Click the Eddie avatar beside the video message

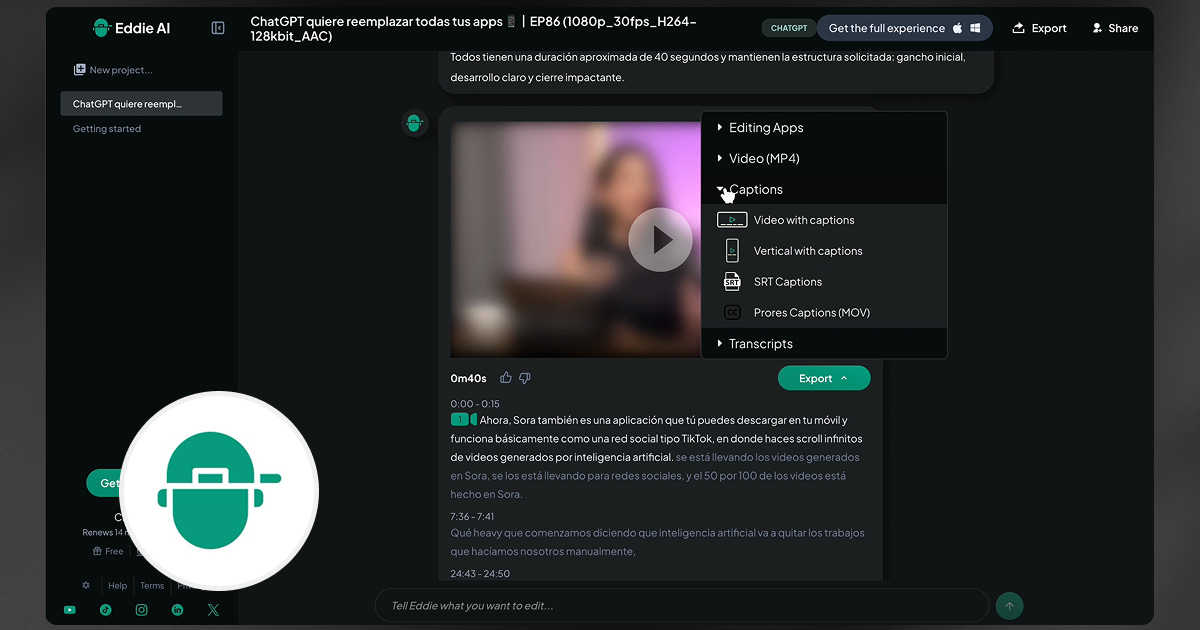click(415, 123)
